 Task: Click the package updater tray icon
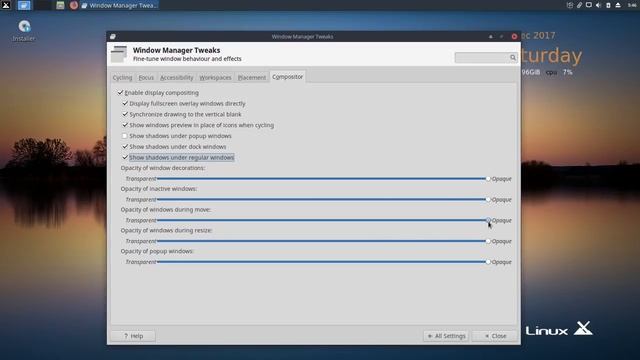coord(570,5)
